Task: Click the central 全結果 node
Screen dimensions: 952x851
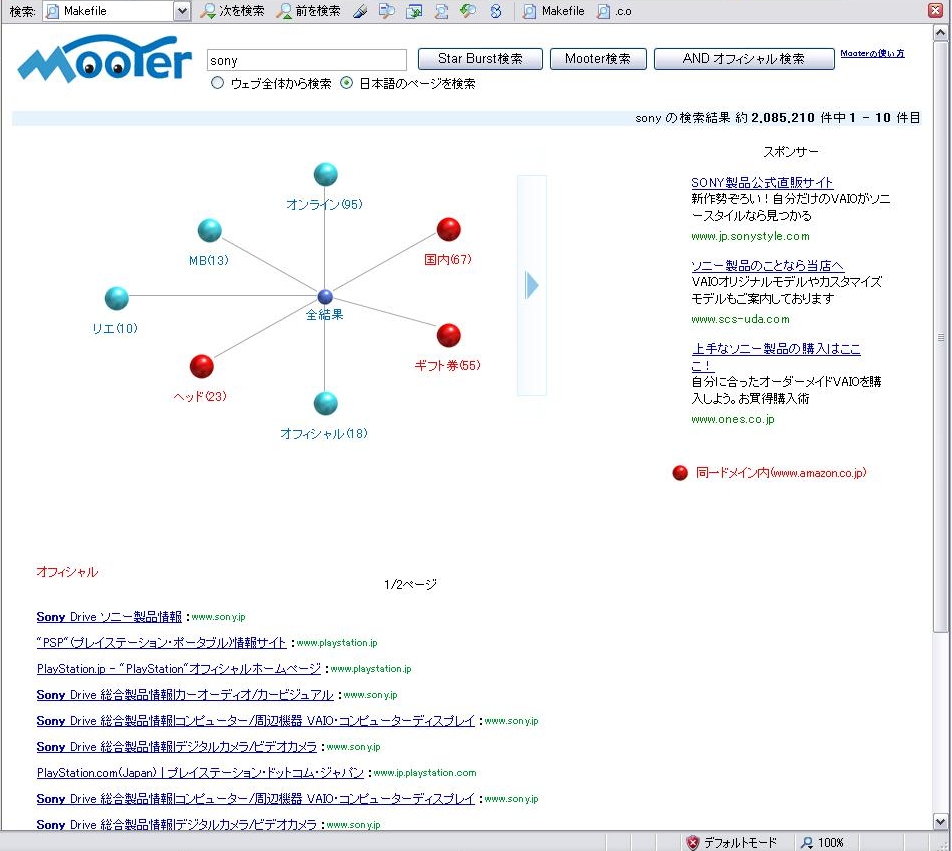Action: coord(324,297)
